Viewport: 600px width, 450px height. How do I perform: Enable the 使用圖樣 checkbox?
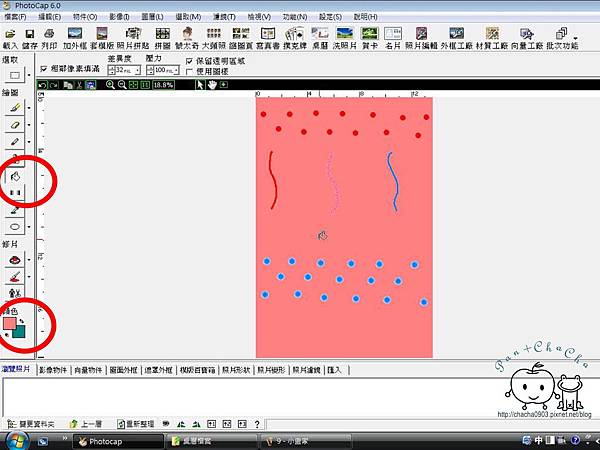tap(189, 72)
